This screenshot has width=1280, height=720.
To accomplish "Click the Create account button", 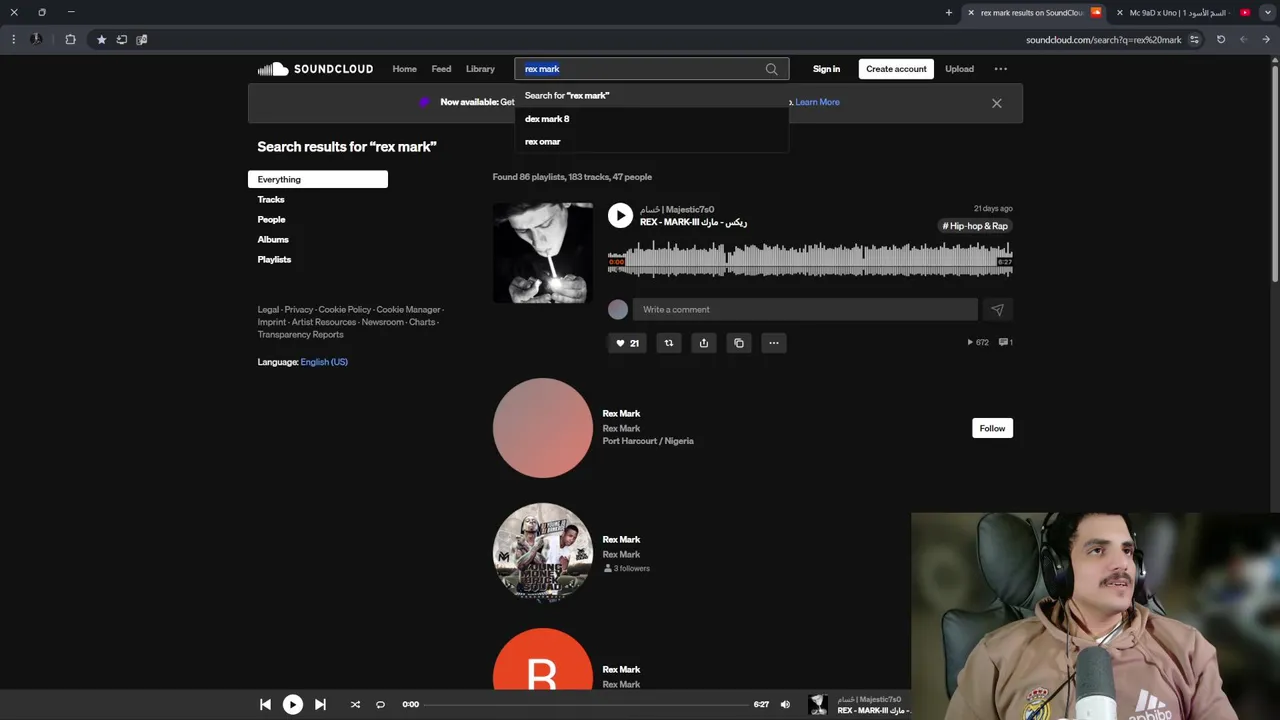I will coord(896,69).
